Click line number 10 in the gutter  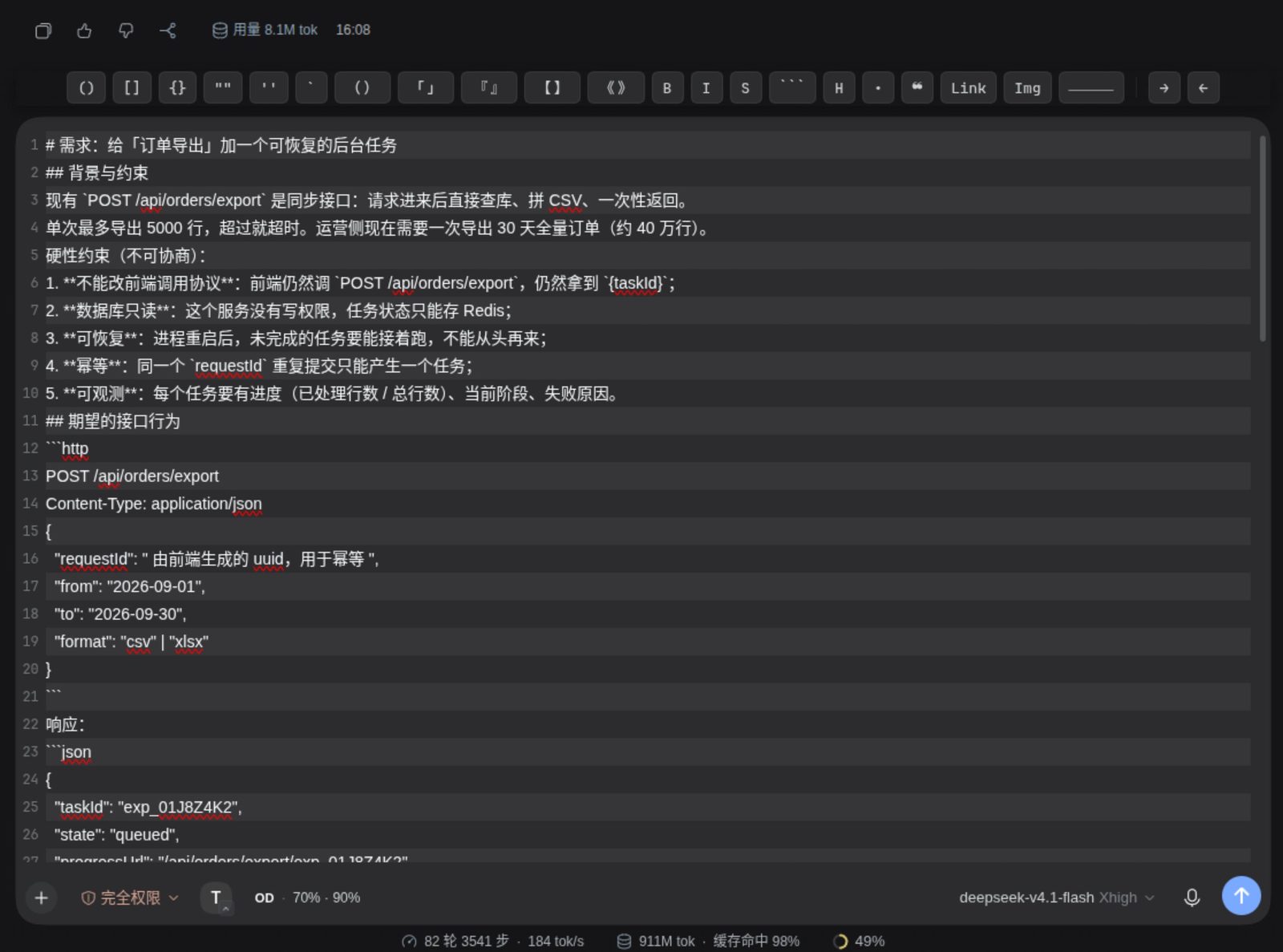[x=30, y=393]
